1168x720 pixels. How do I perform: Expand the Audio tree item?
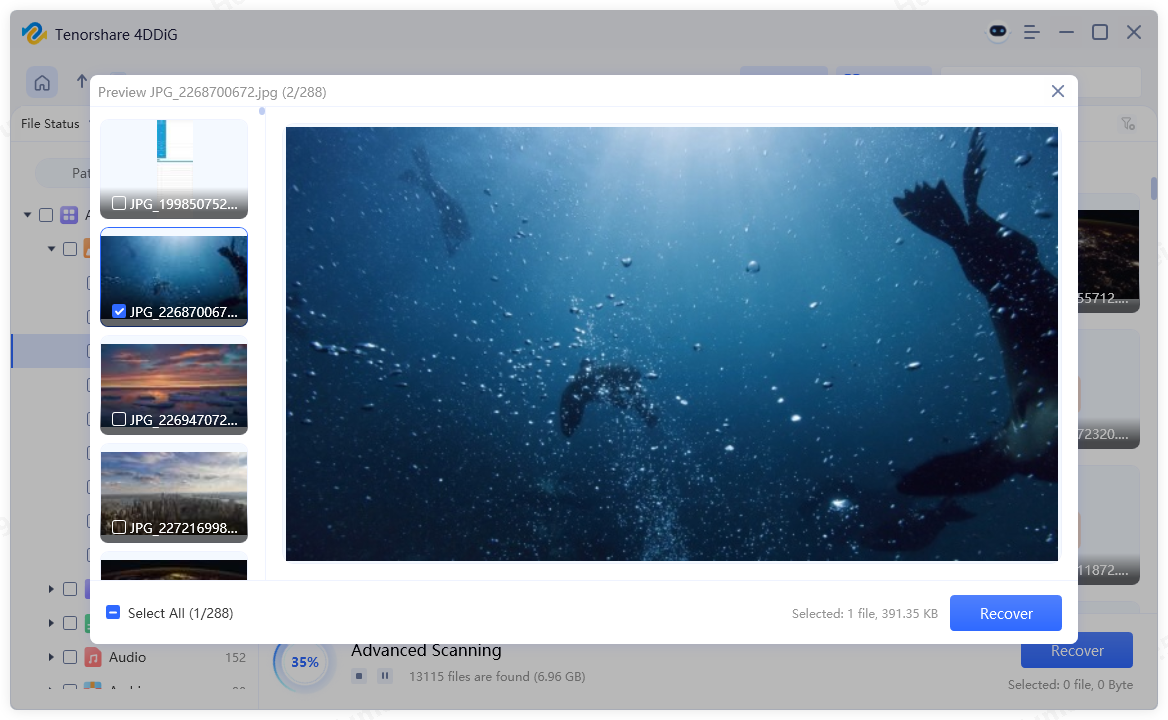(52, 657)
